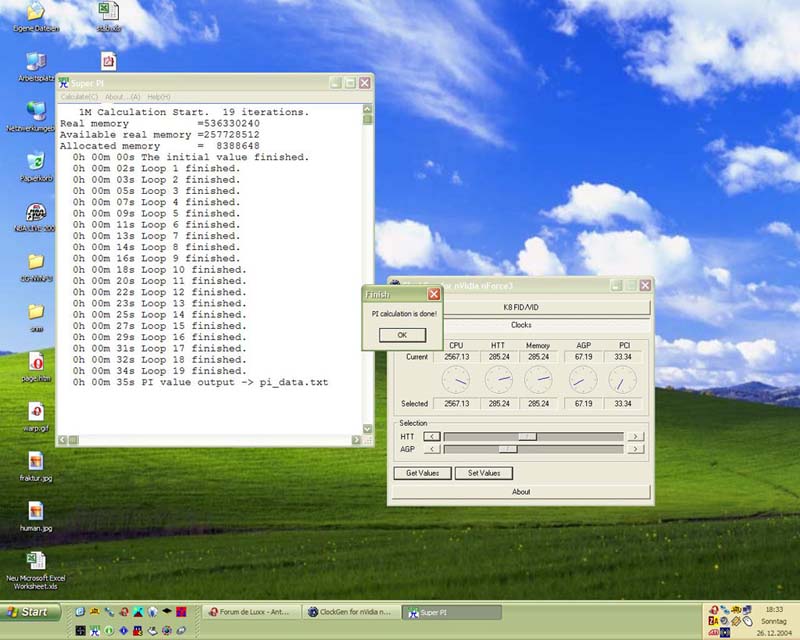Viewport: 800px width, 640px height.
Task: Open the Calculate menu in Super PI
Action: tap(79, 97)
